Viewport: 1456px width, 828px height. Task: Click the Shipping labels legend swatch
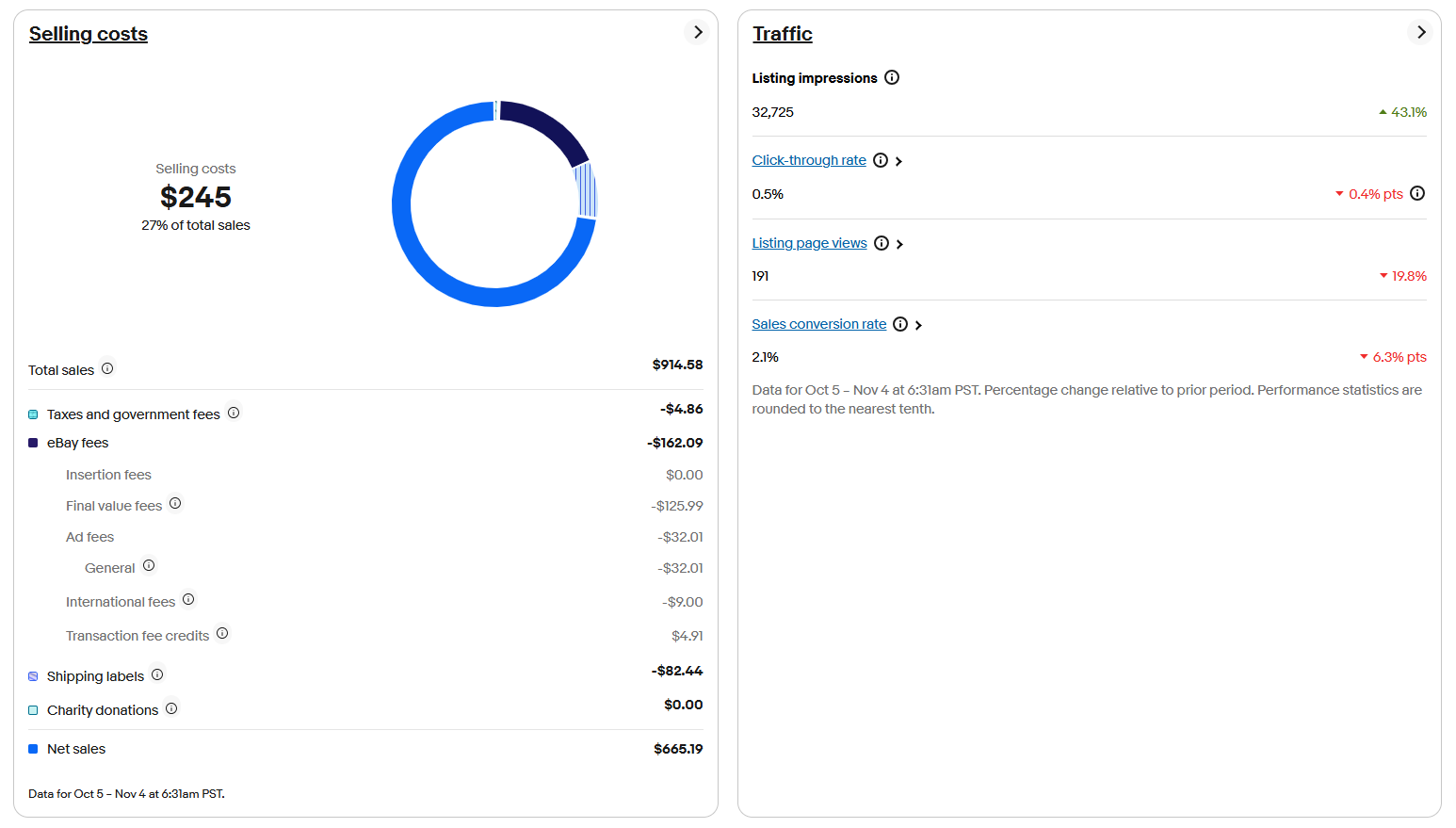coord(33,676)
